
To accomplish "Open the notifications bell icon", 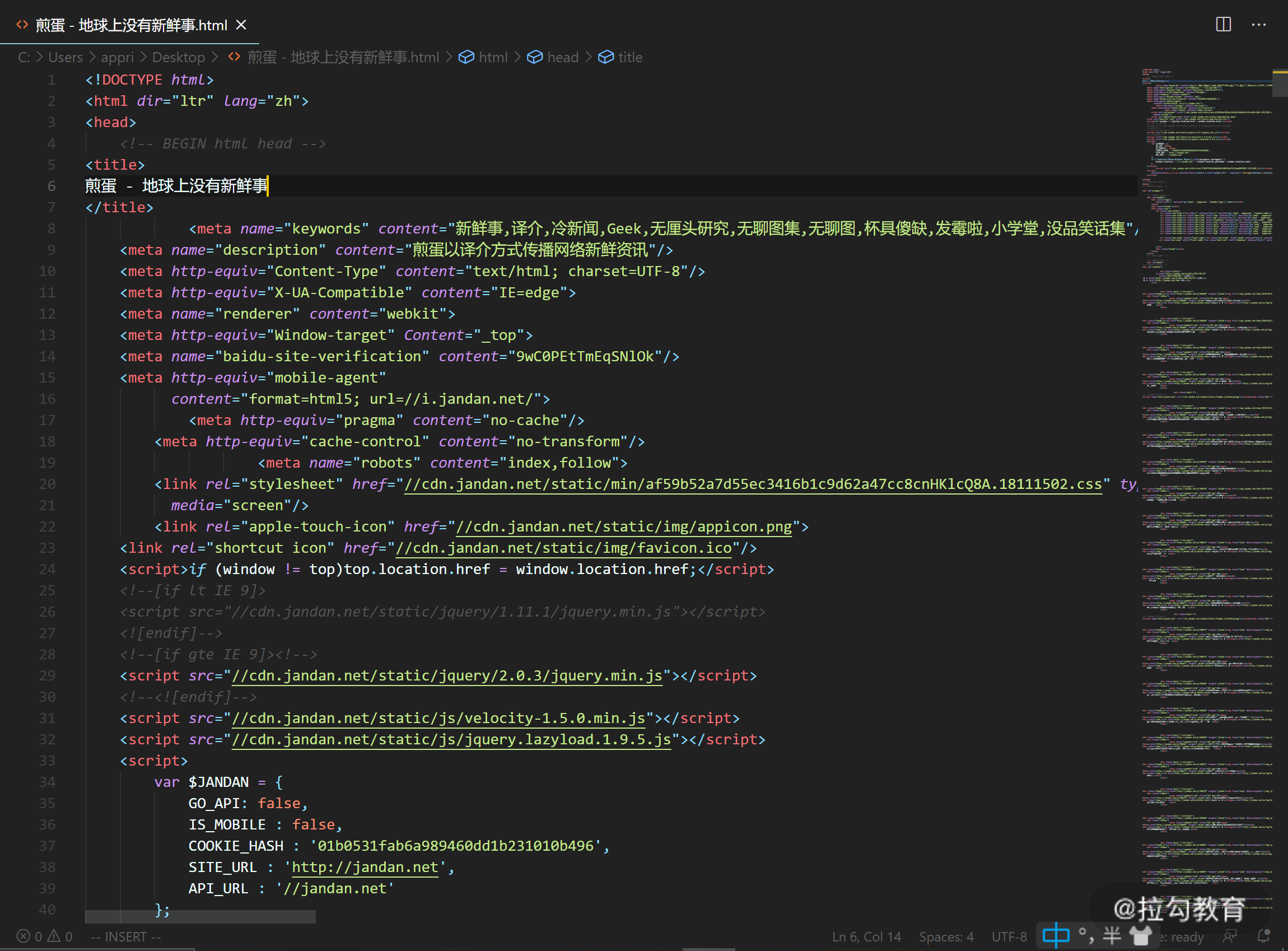I will pos(1264,936).
